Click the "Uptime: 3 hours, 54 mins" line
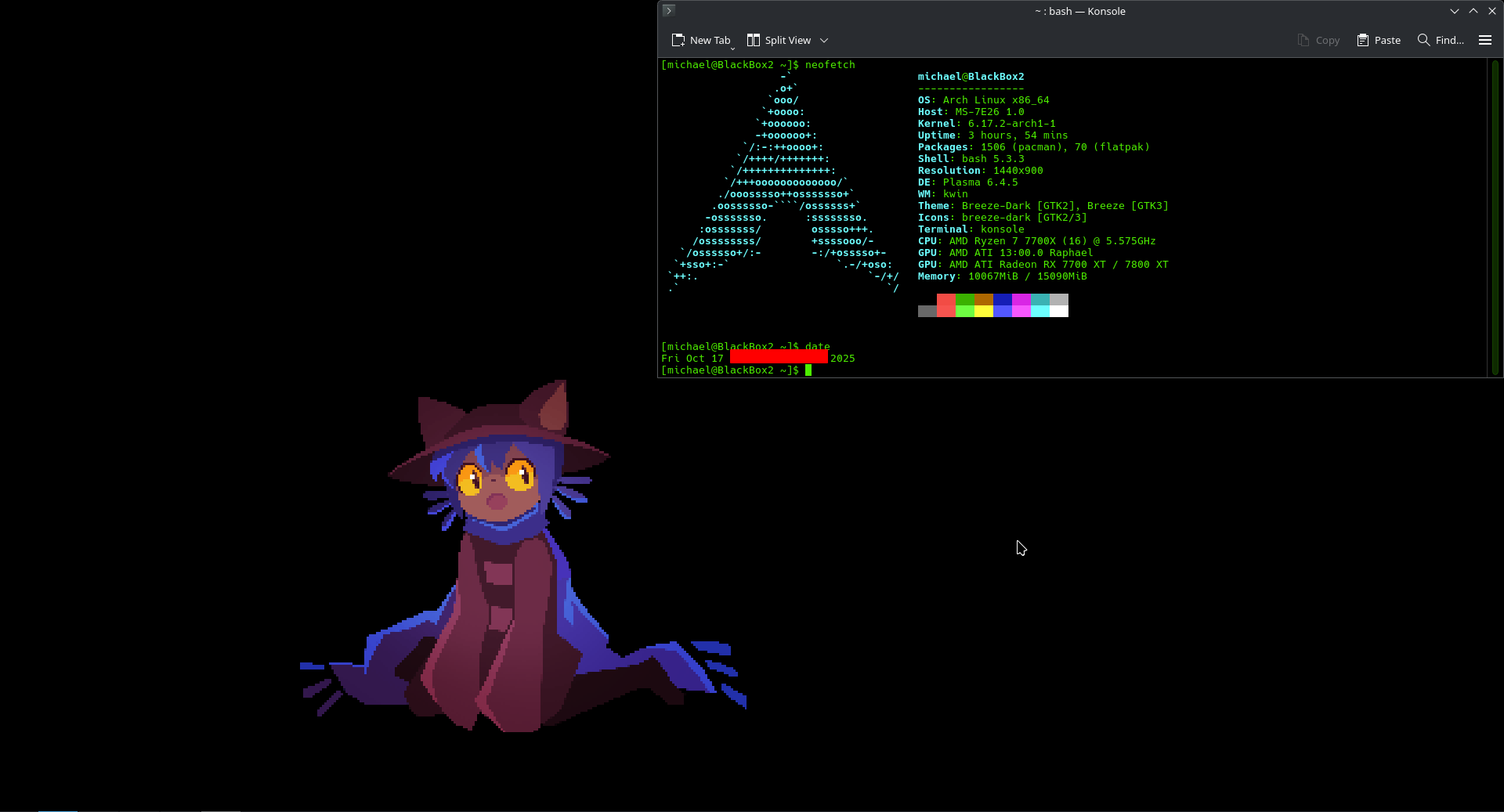1504x812 pixels. click(x=993, y=135)
